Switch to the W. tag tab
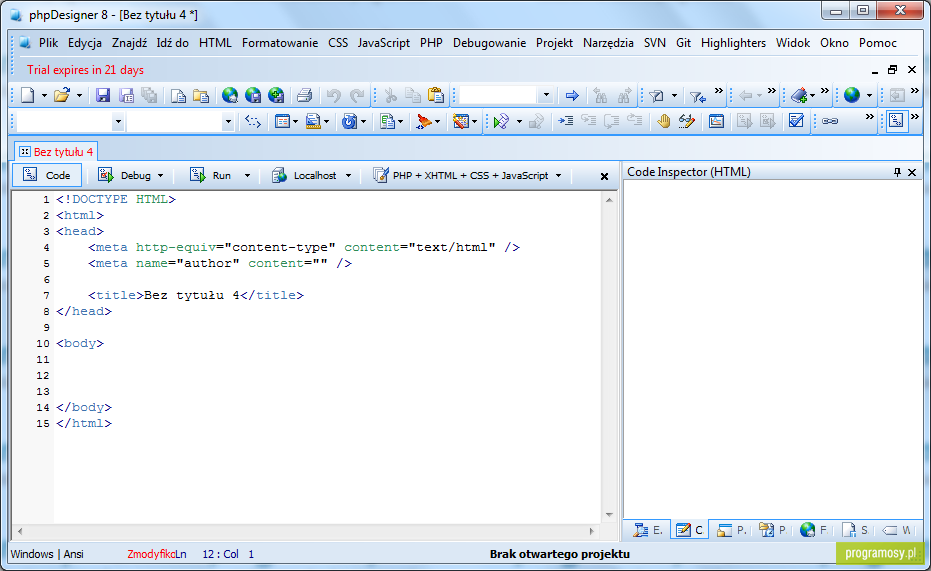The width and height of the screenshot is (931, 571). click(897, 529)
